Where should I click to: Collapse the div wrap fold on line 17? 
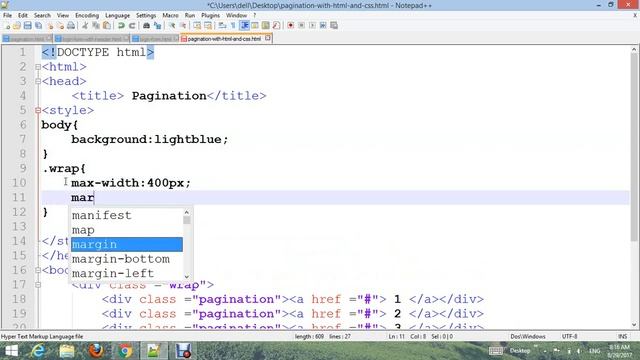[x=38, y=284]
